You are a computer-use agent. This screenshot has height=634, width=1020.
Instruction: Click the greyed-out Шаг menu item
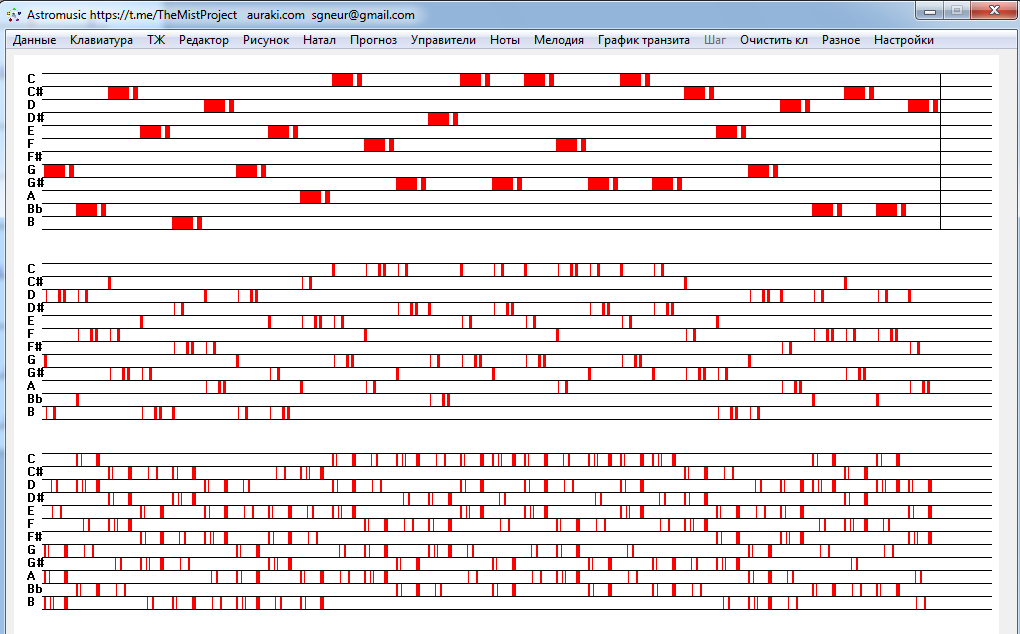coord(715,40)
